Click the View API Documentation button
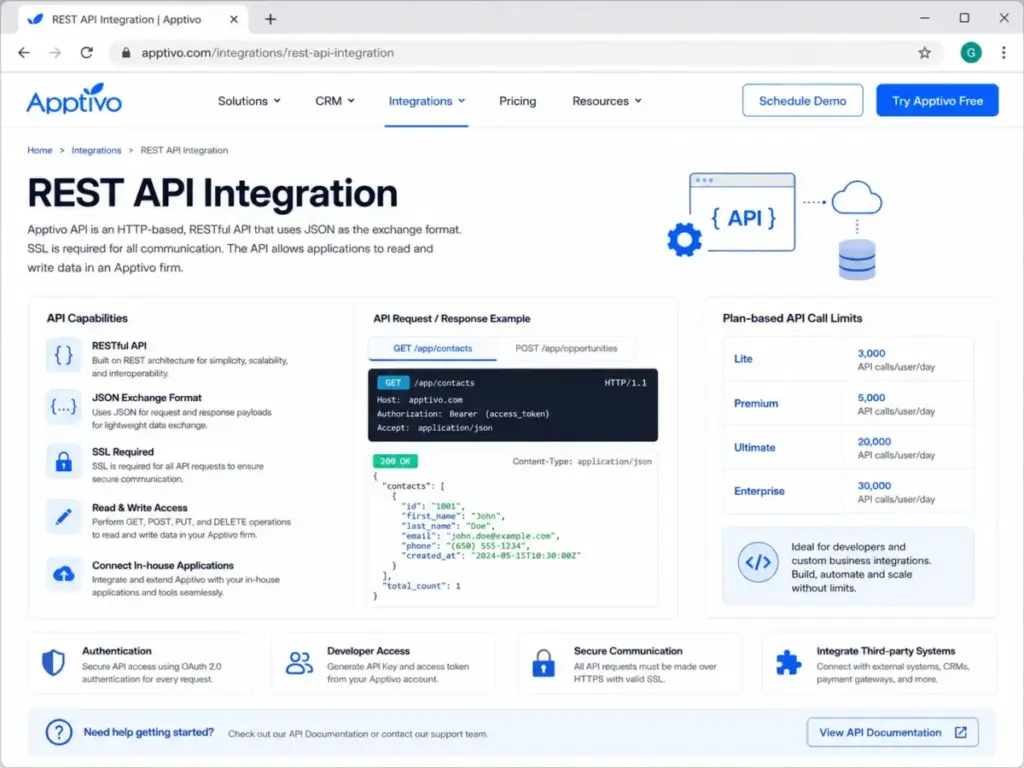The image size is (1024, 768). (892, 732)
